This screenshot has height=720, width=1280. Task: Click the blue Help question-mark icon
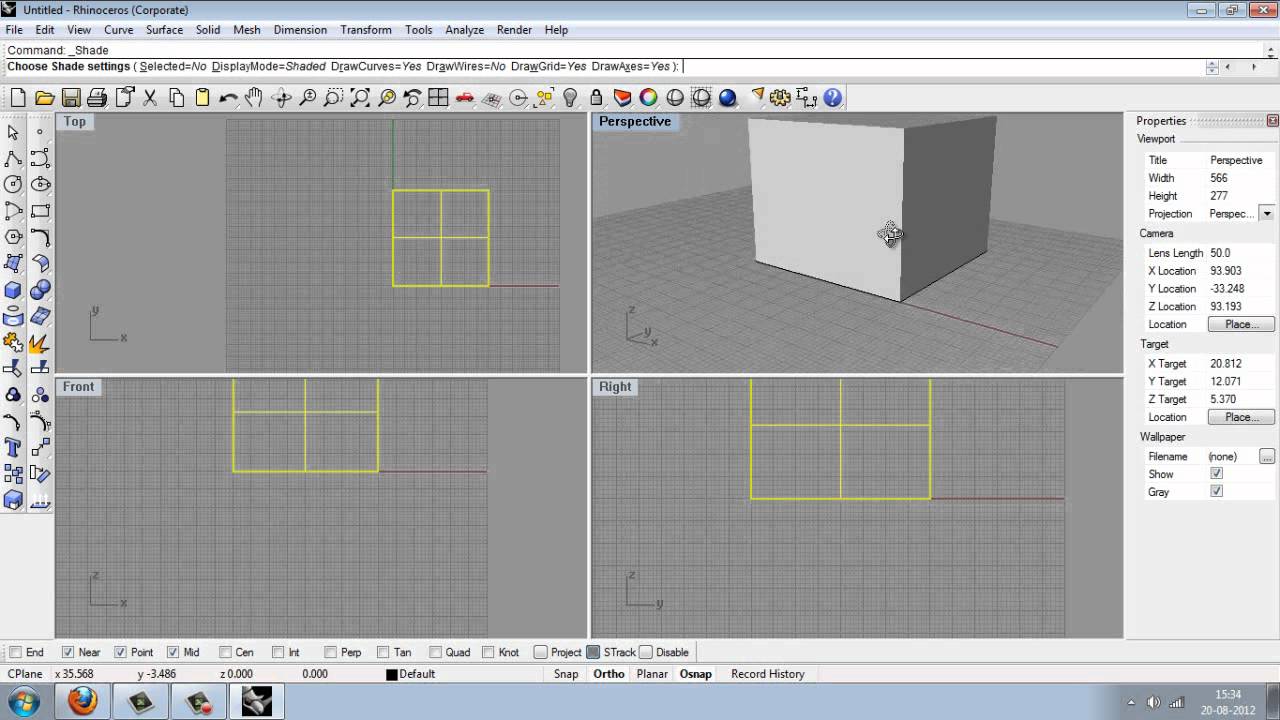pos(833,98)
